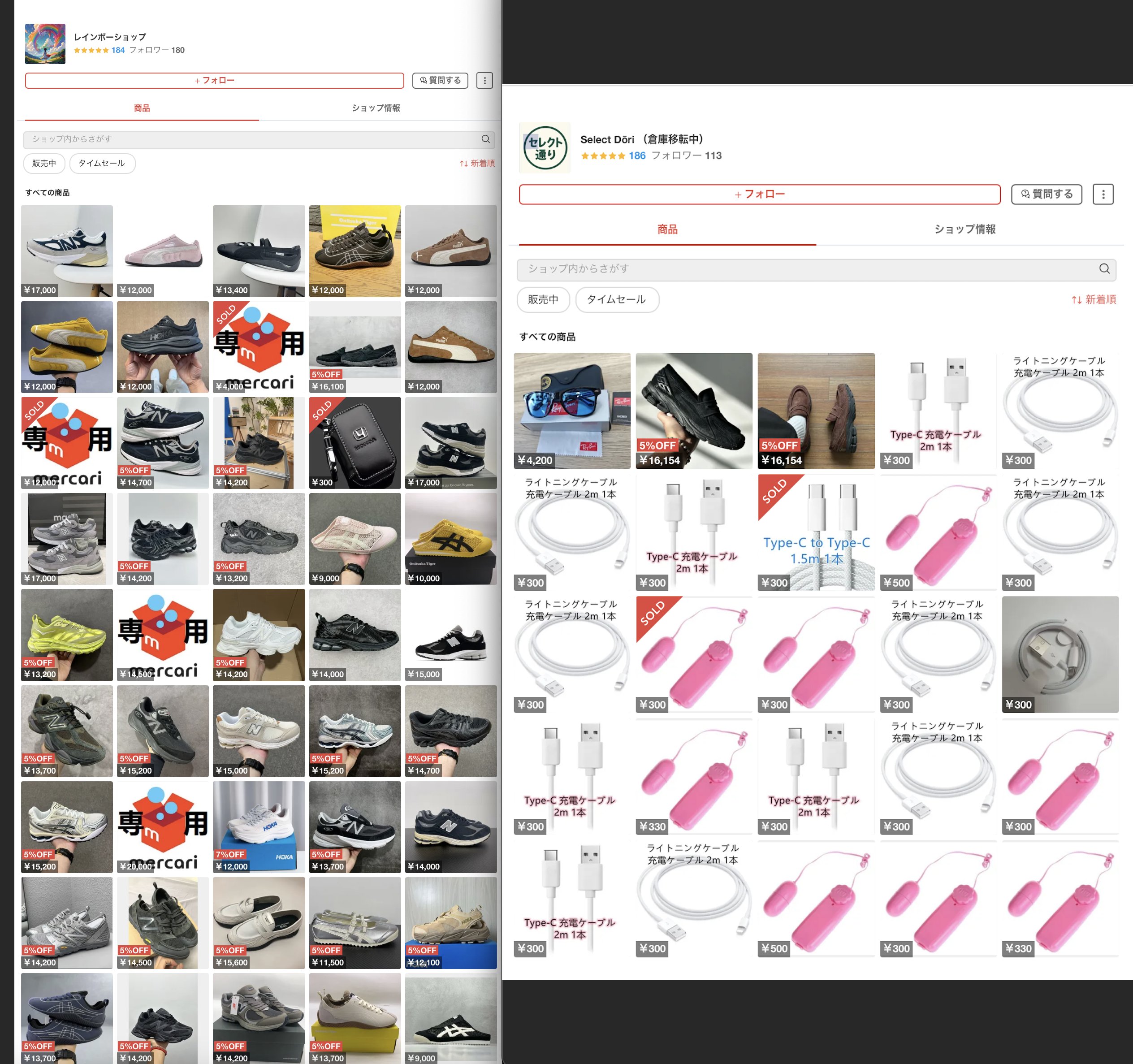Open the Ray-Ban sunglasses ¥4,200 item thumbnail
The height and width of the screenshot is (1064, 1133).
pyautogui.click(x=571, y=411)
